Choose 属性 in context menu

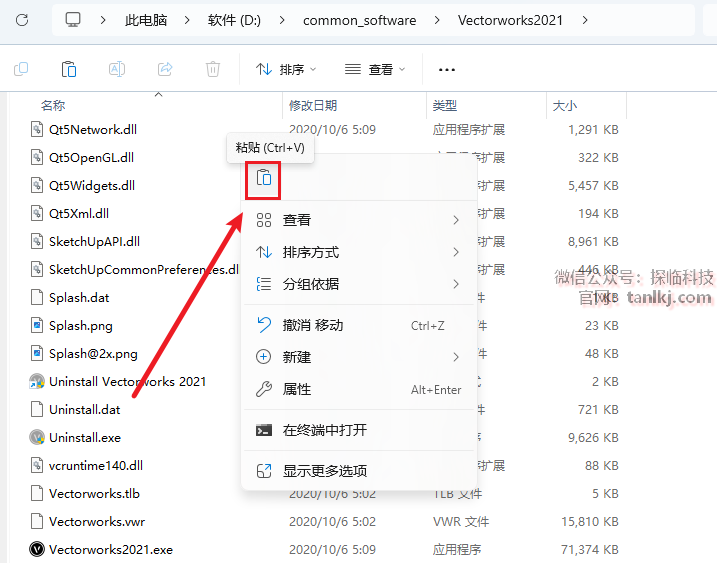pos(358,390)
